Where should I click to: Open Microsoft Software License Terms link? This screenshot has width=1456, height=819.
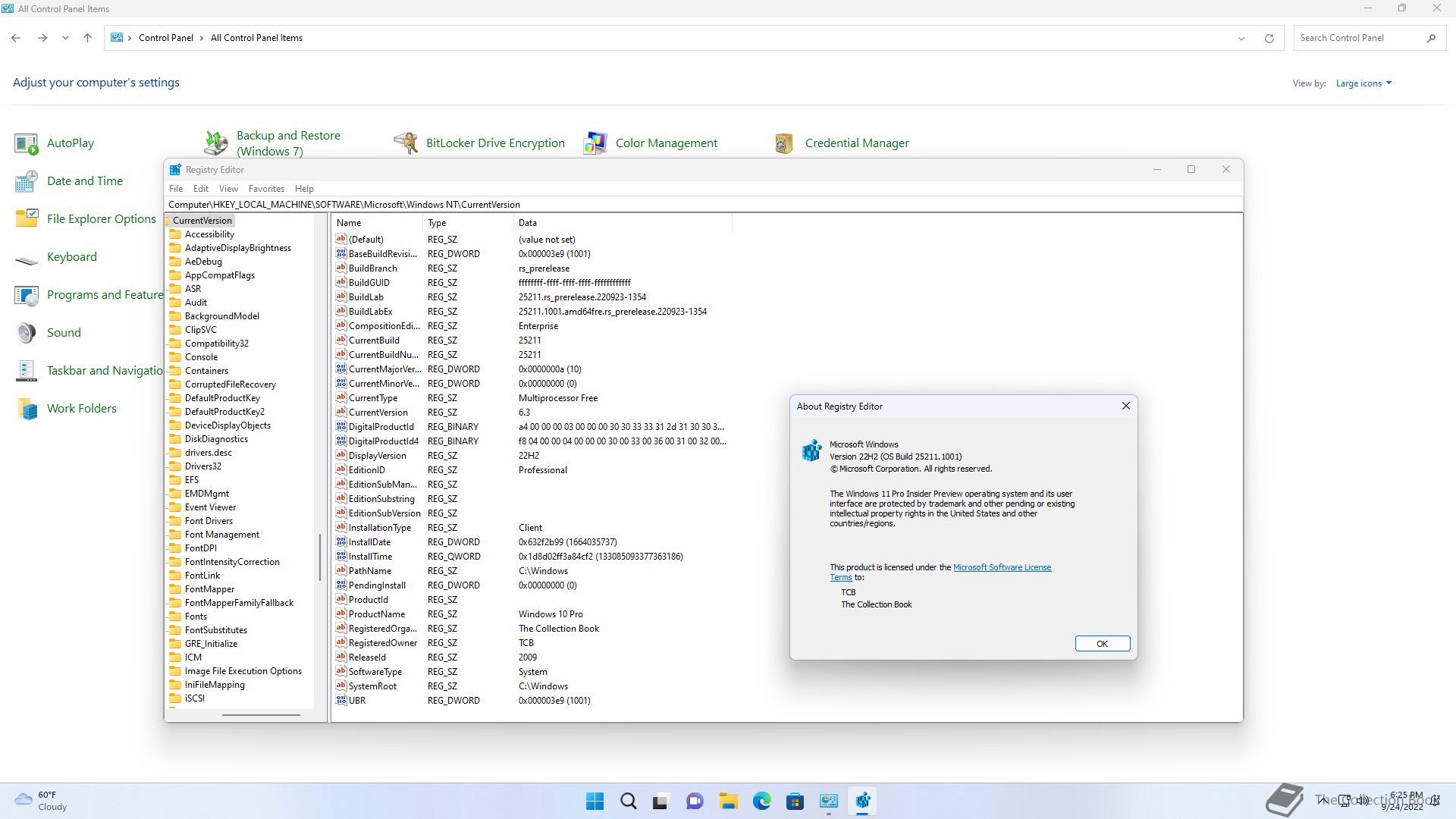point(1002,567)
